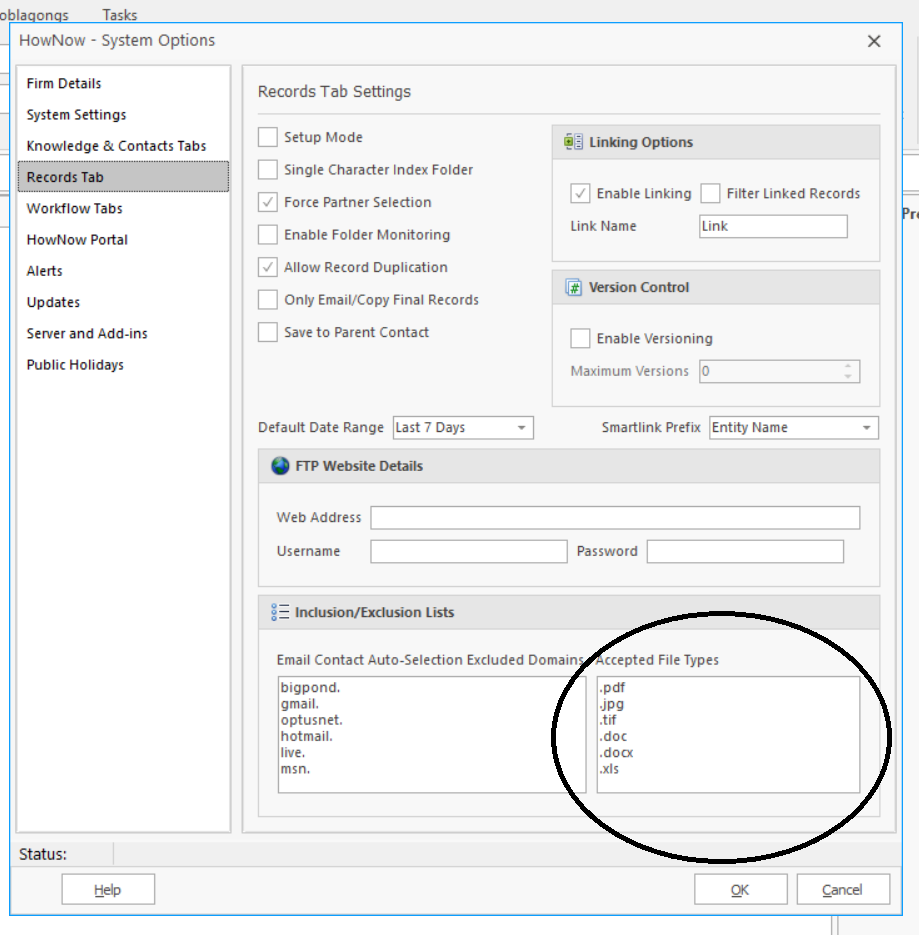
Task: Select 'bigpond.' in Excluded Domains
Action: [x=310, y=688]
